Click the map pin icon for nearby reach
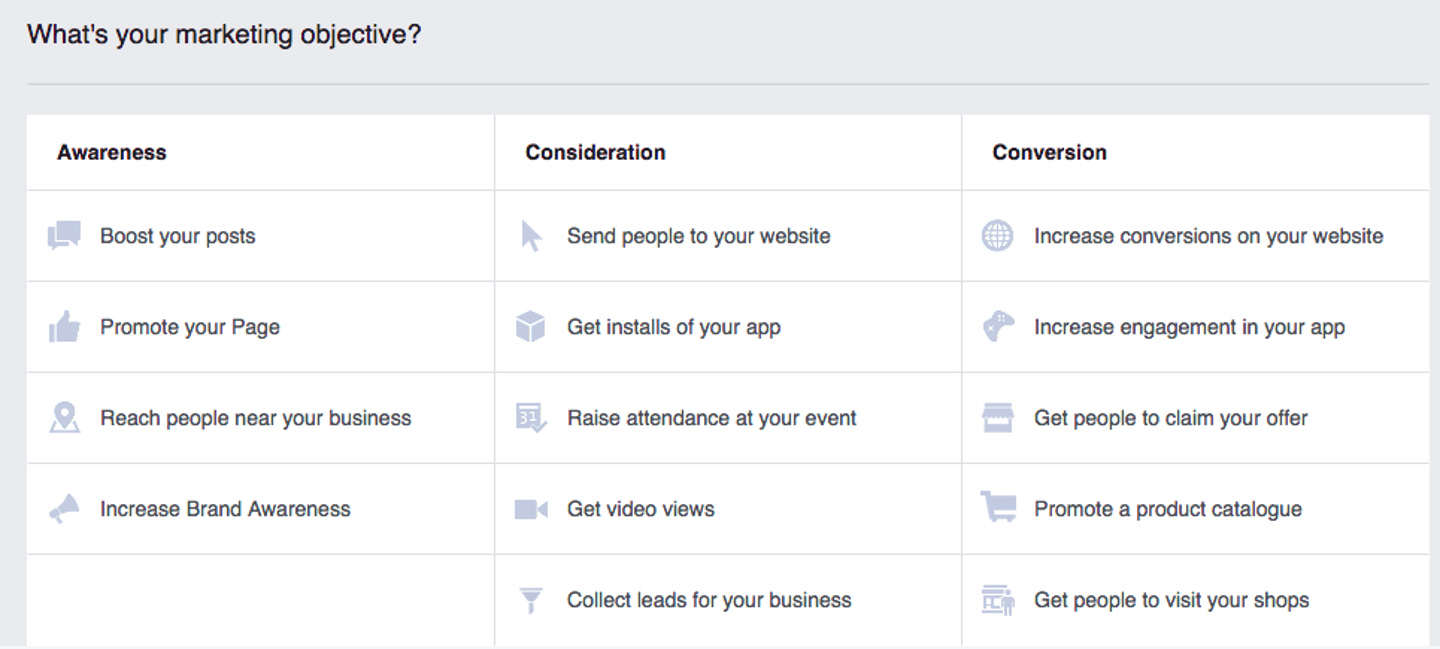1440x649 pixels. 64,418
